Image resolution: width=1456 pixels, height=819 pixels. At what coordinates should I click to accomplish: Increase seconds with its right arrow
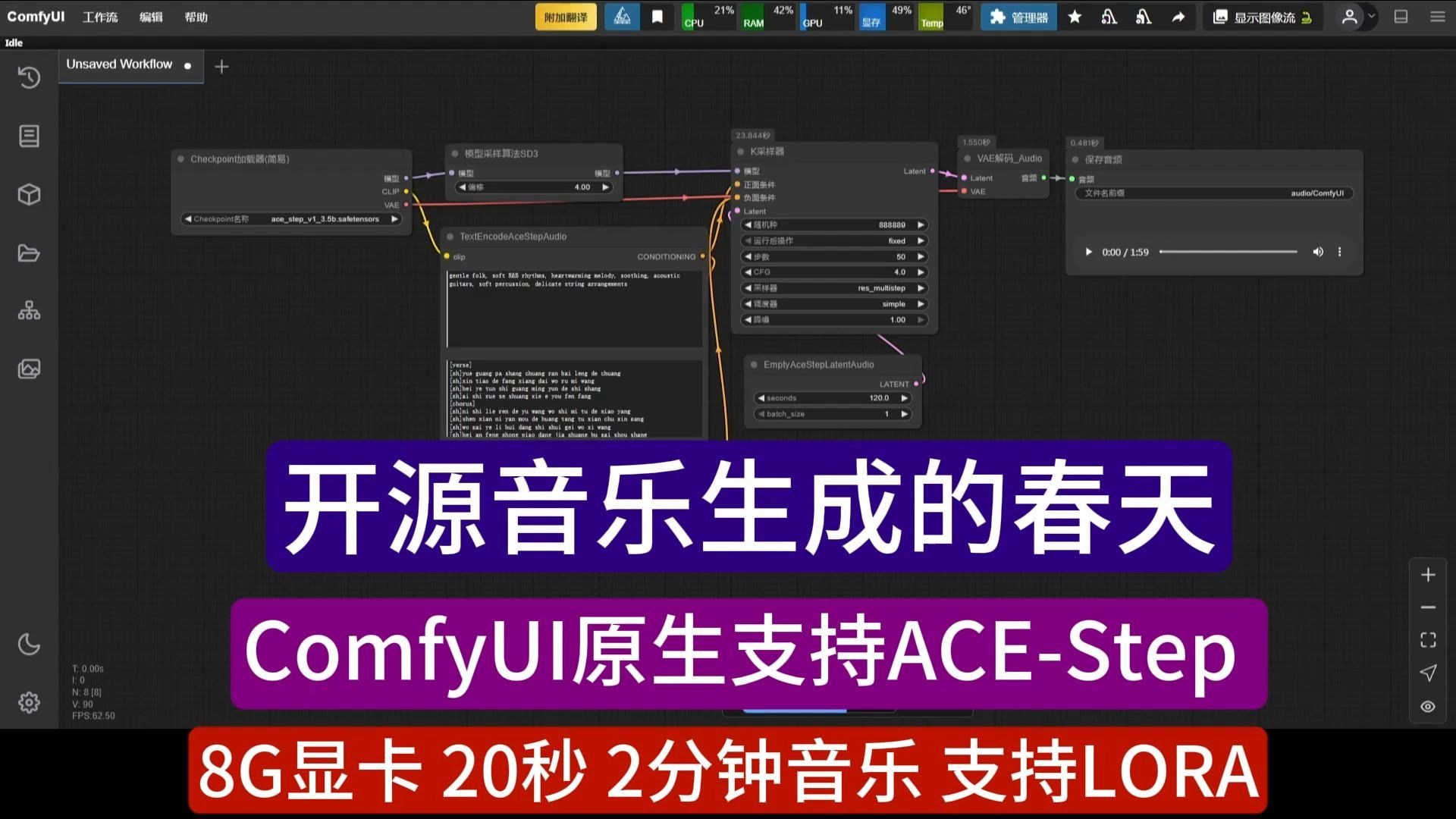tap(904, 398)
